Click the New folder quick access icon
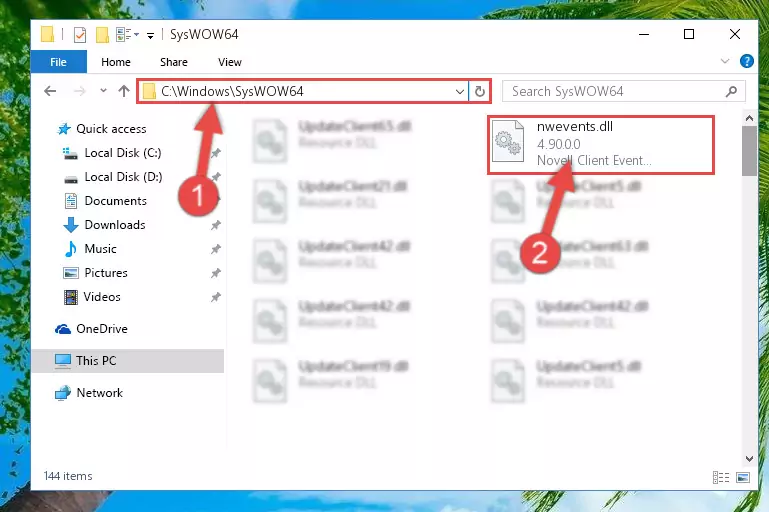Screen dimensions: 769x512 tap(102, 35)
